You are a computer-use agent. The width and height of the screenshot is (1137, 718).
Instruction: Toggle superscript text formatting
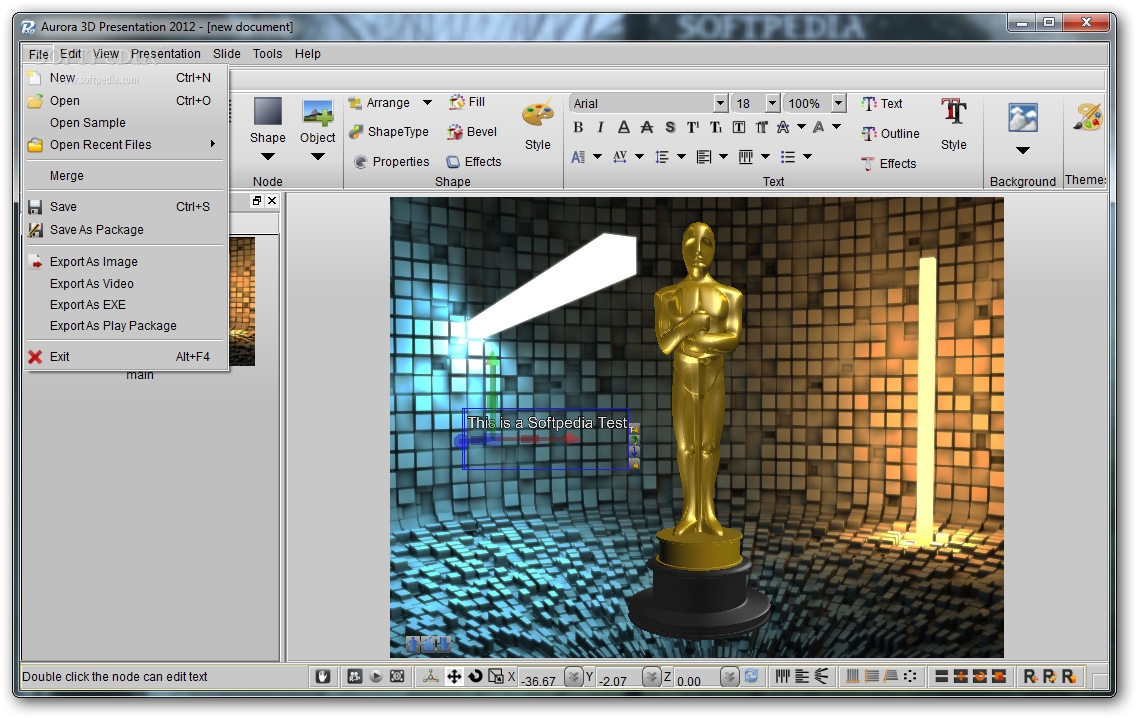tap(693, 128)
